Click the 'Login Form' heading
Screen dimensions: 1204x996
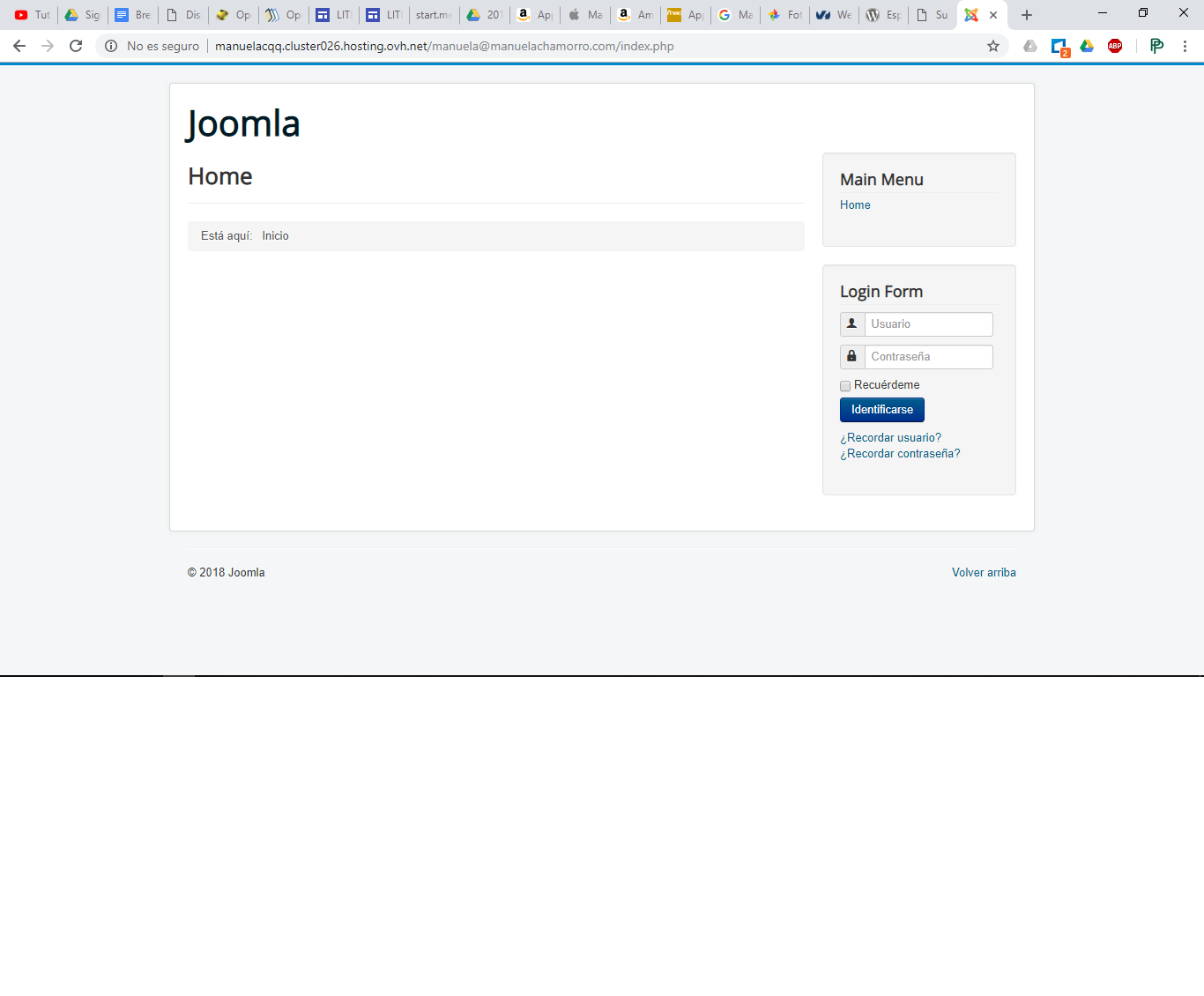[881, 292]
